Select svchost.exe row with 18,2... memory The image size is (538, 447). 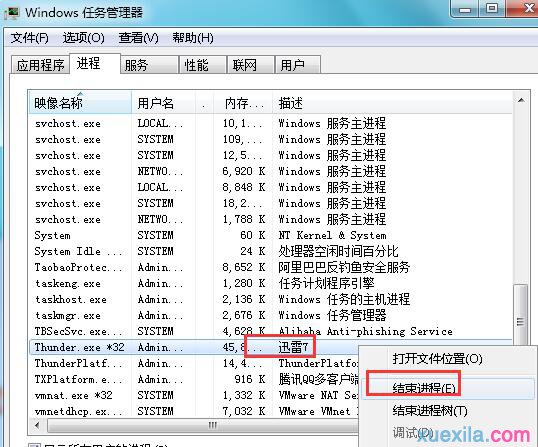(x=271, y=203)
